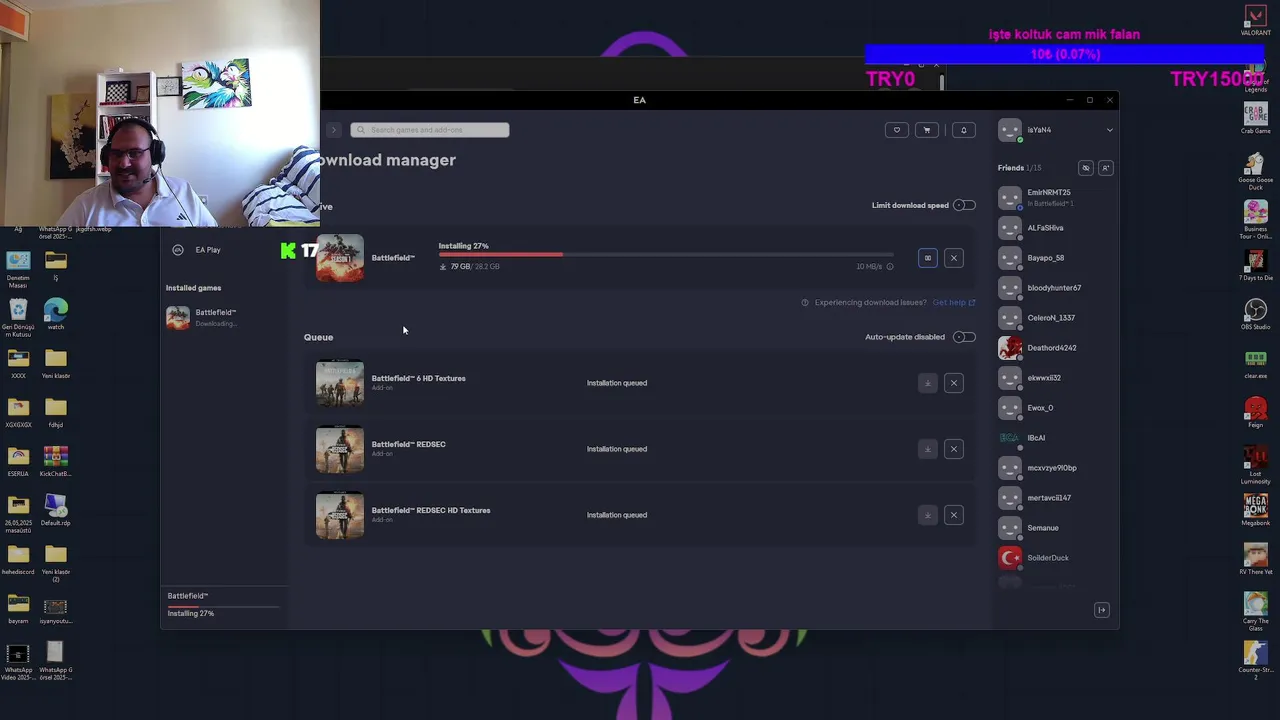Click the Goose Goose Duck desktop shortcut
This screenshot has height=720, width=1280.
click(1256, 170)
